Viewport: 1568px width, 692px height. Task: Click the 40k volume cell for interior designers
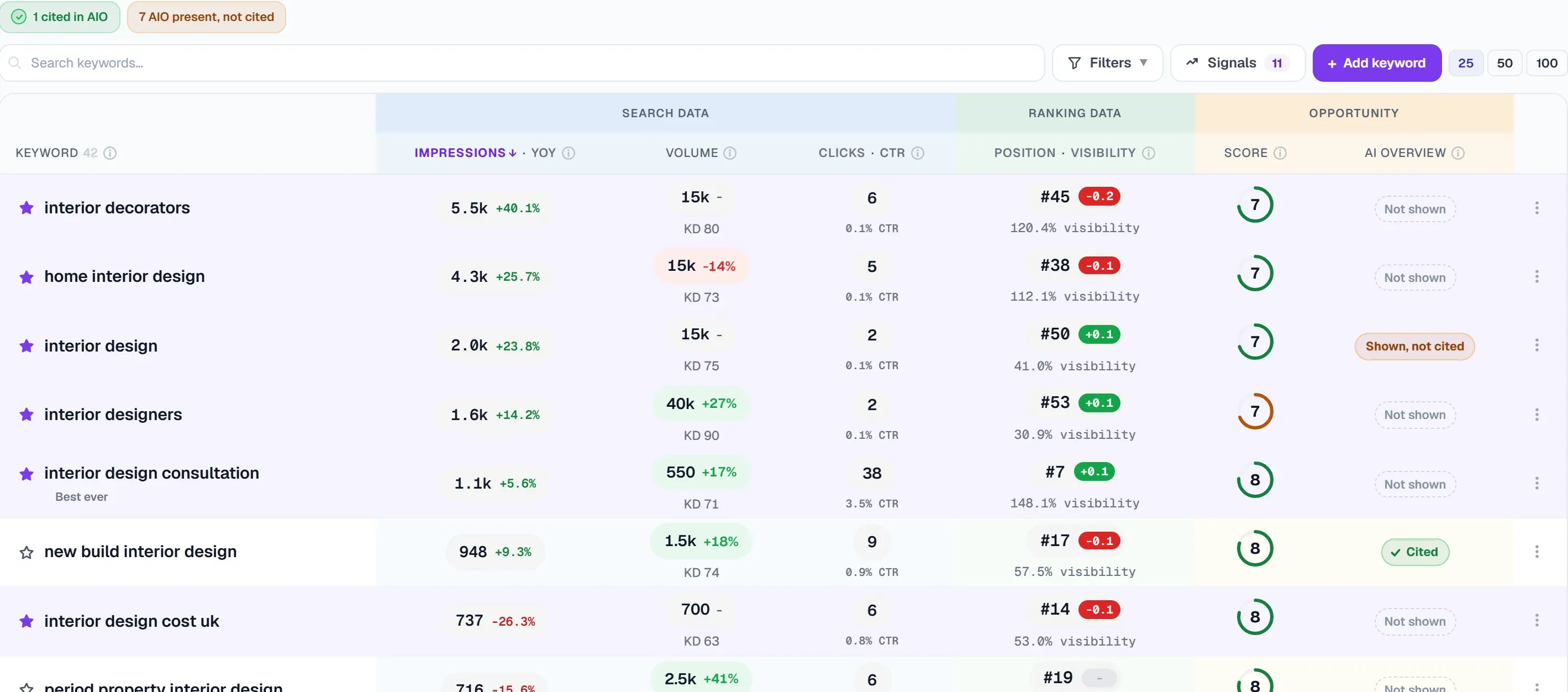point(701,404)
